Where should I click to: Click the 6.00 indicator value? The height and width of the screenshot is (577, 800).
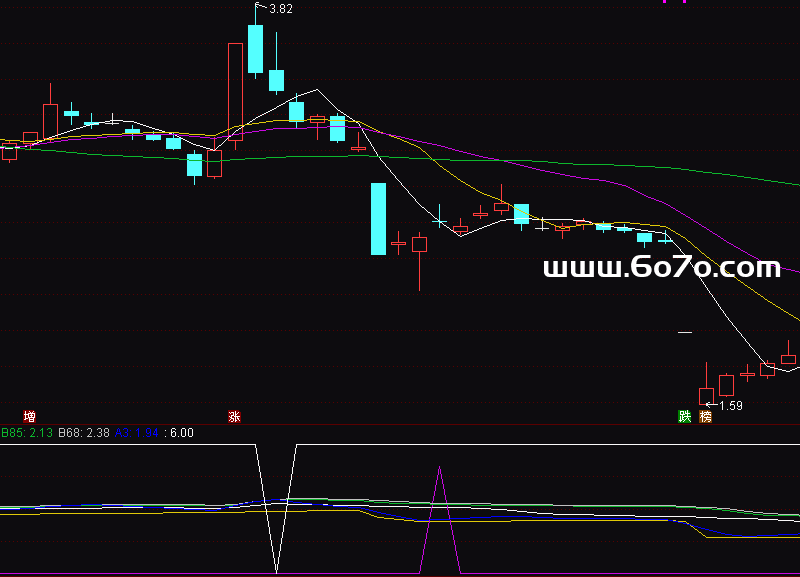click(x=182, y=433)
